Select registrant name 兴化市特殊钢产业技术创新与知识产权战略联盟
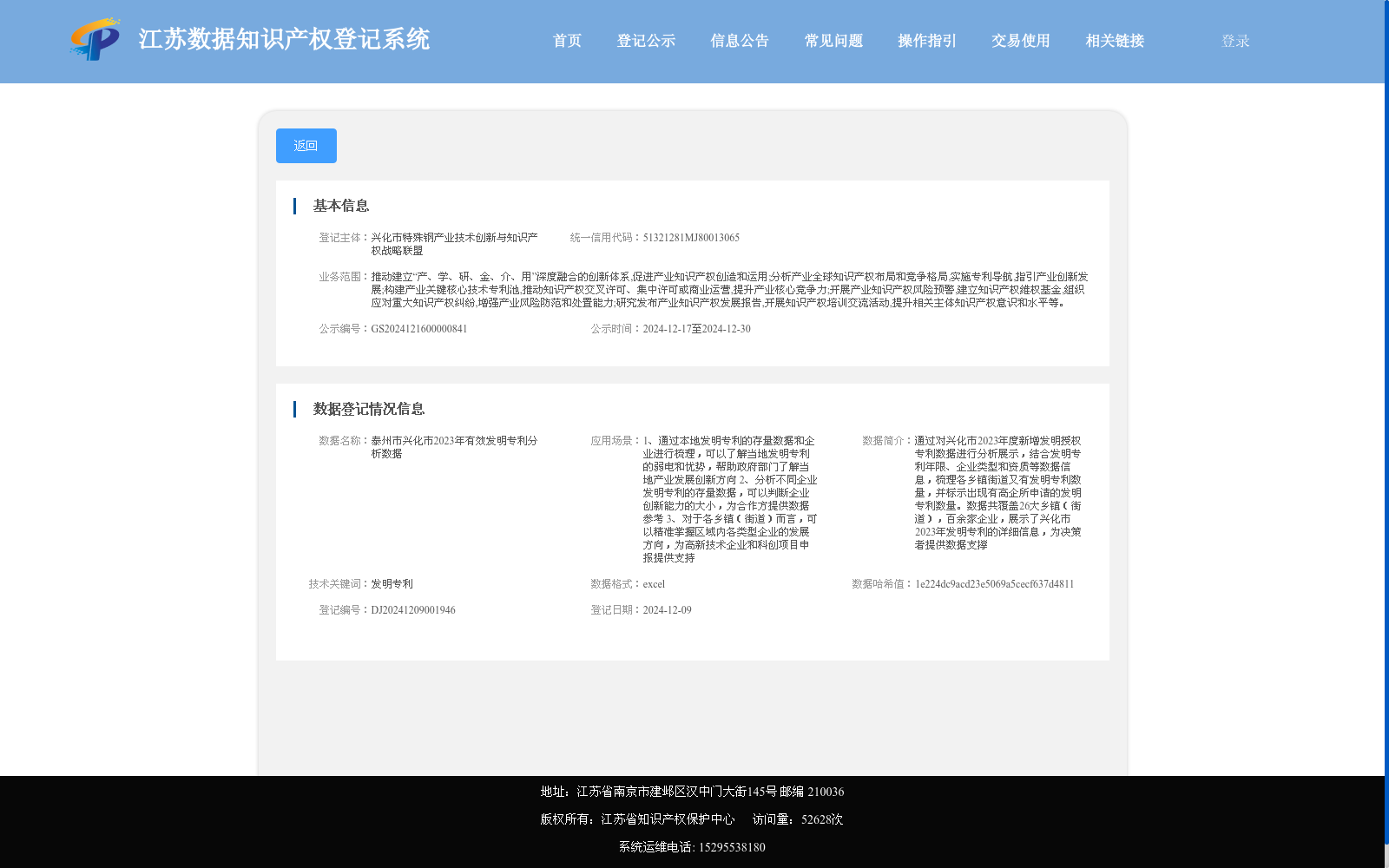 [455, 244]
